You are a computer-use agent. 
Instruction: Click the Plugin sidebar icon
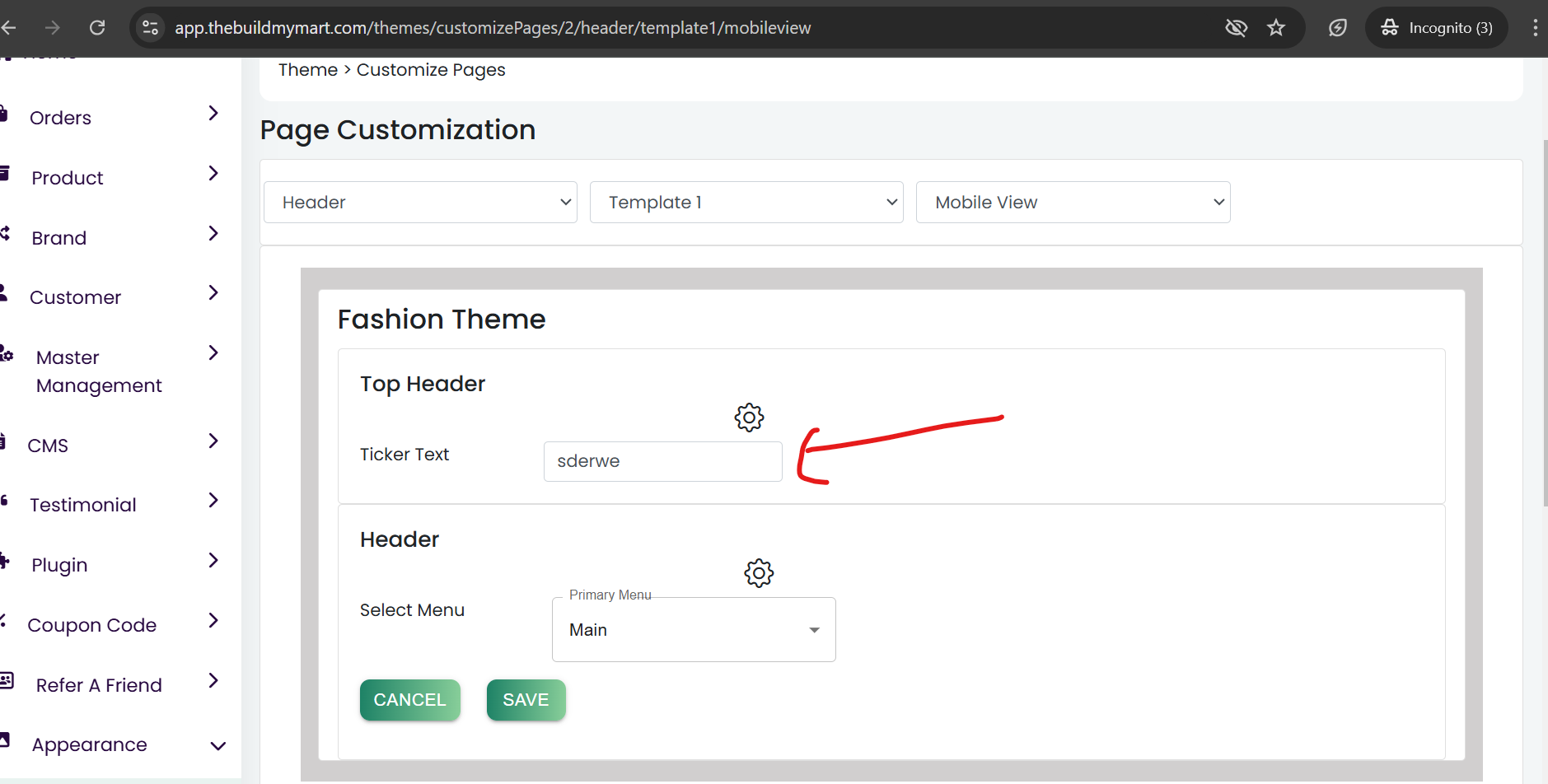[4, 561]
